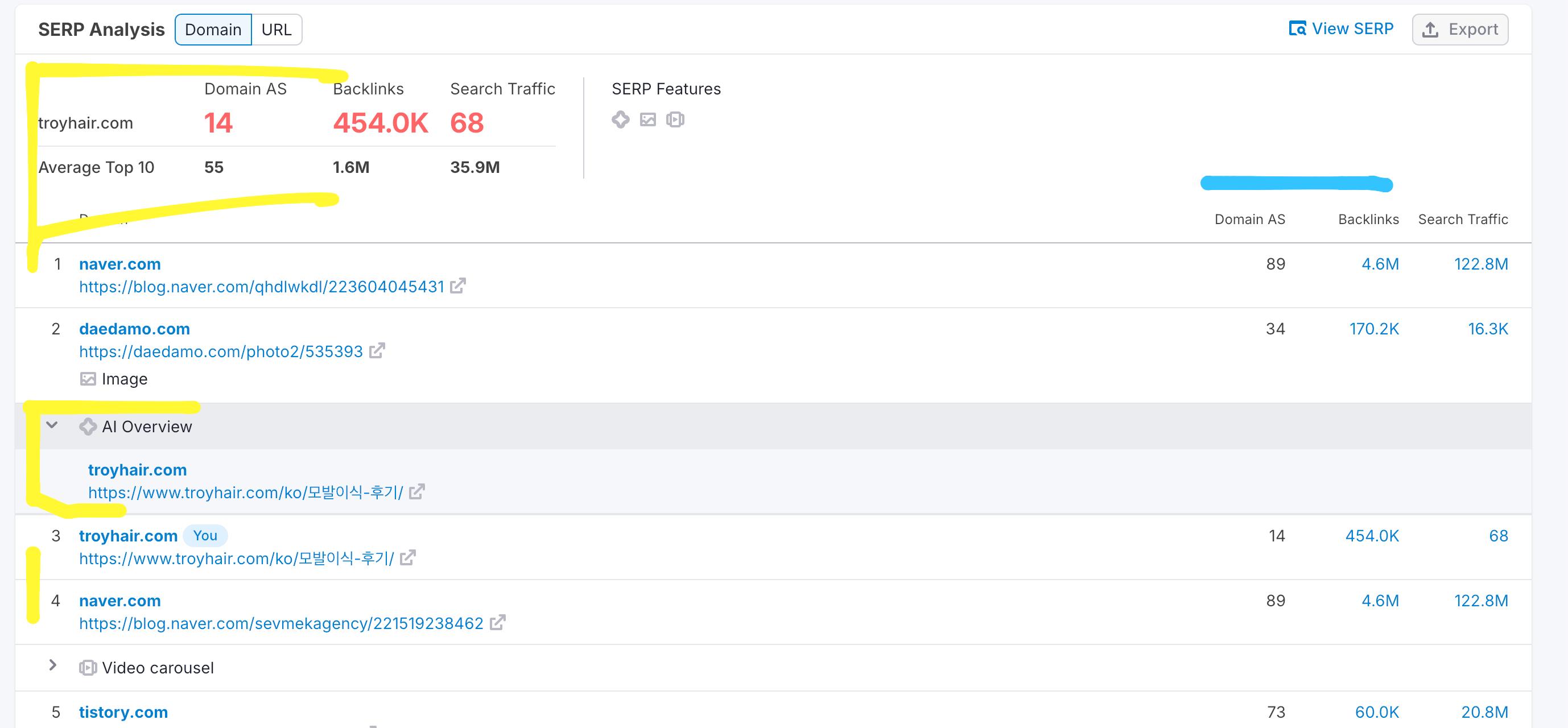Click the 35.9M average search traffic value
Screen dimensions: 1568x728
pyautogui.click(x=475, y=167)
